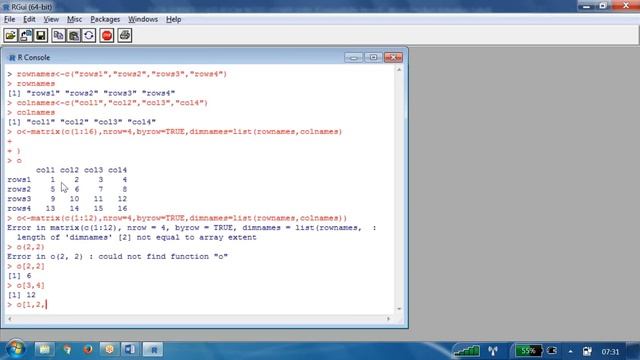The image size is (640, 360).
Task: Open the View menu
Action: pos(51,19)
